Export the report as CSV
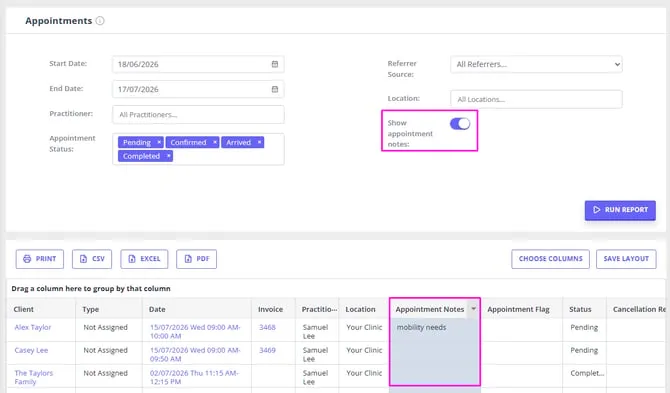 (x=92, y=259)
